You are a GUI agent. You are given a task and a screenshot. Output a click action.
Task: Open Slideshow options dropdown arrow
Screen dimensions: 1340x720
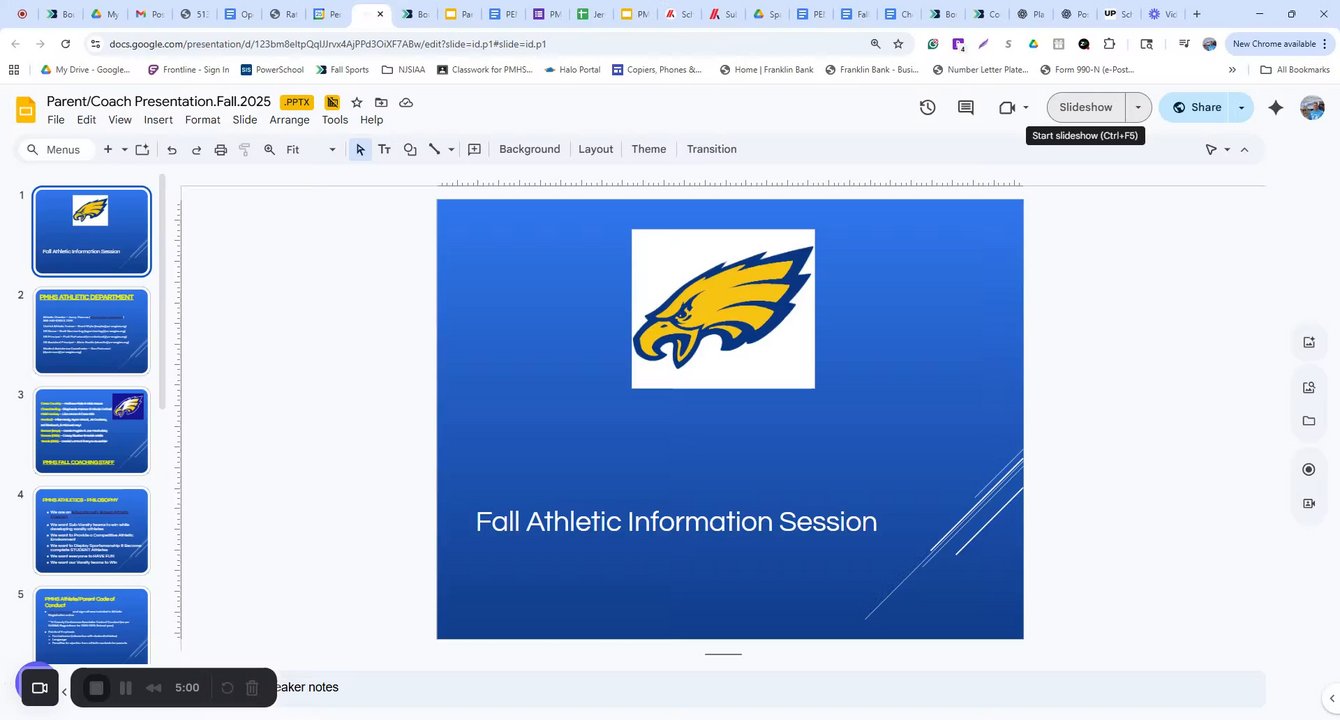[x=1138, y=107]
